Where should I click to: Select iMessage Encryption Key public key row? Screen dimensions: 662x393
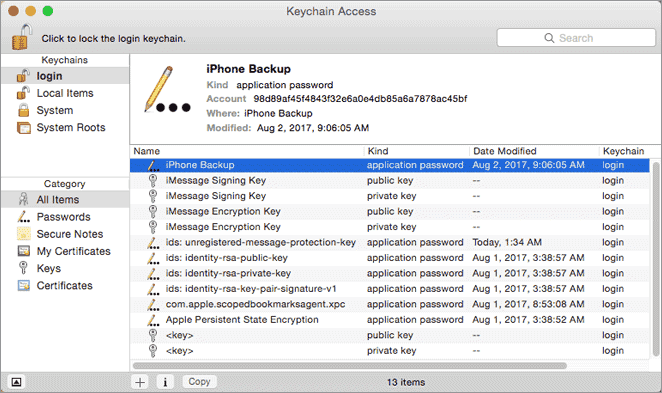tap(389, 211)
